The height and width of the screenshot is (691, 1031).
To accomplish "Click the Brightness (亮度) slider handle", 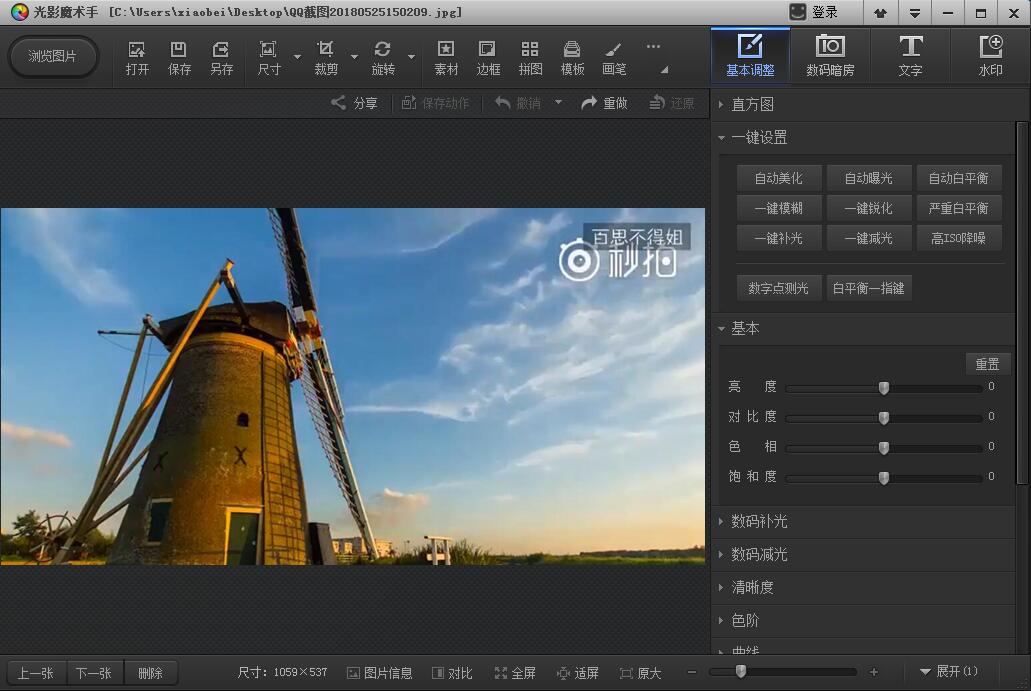I will (x=884, y=388).
